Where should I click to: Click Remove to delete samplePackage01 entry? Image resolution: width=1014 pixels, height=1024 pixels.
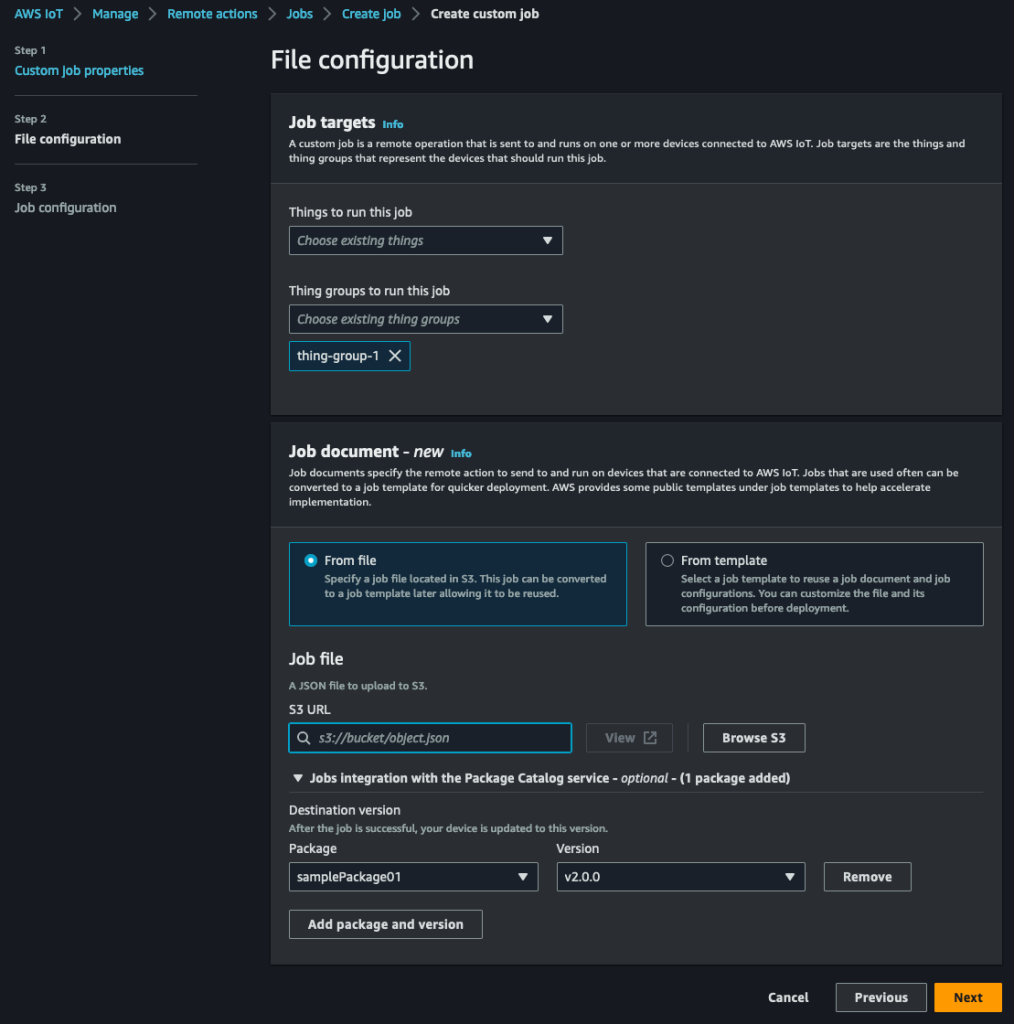click(866, 876)
